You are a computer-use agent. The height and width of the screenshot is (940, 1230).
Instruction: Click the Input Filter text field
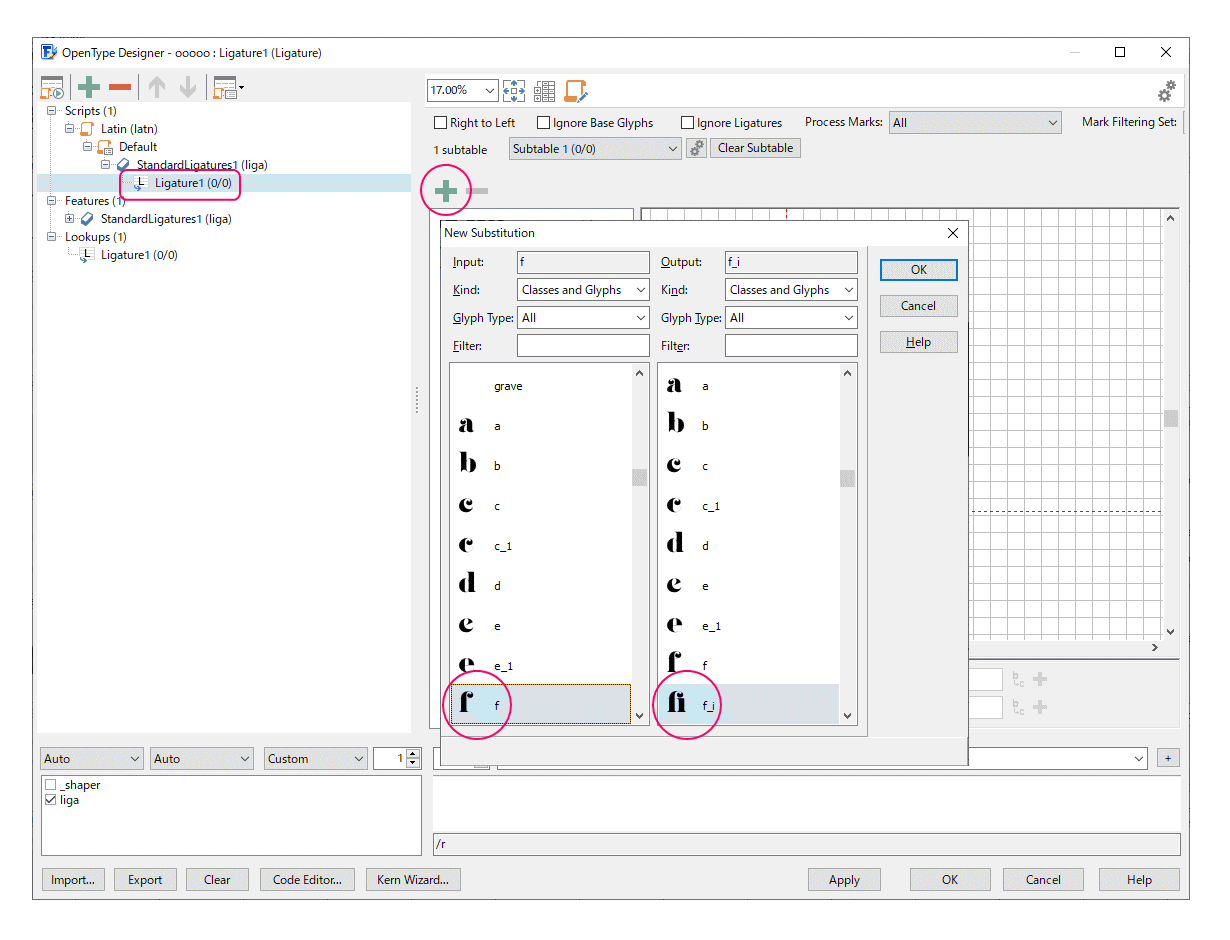coord(583,346)
